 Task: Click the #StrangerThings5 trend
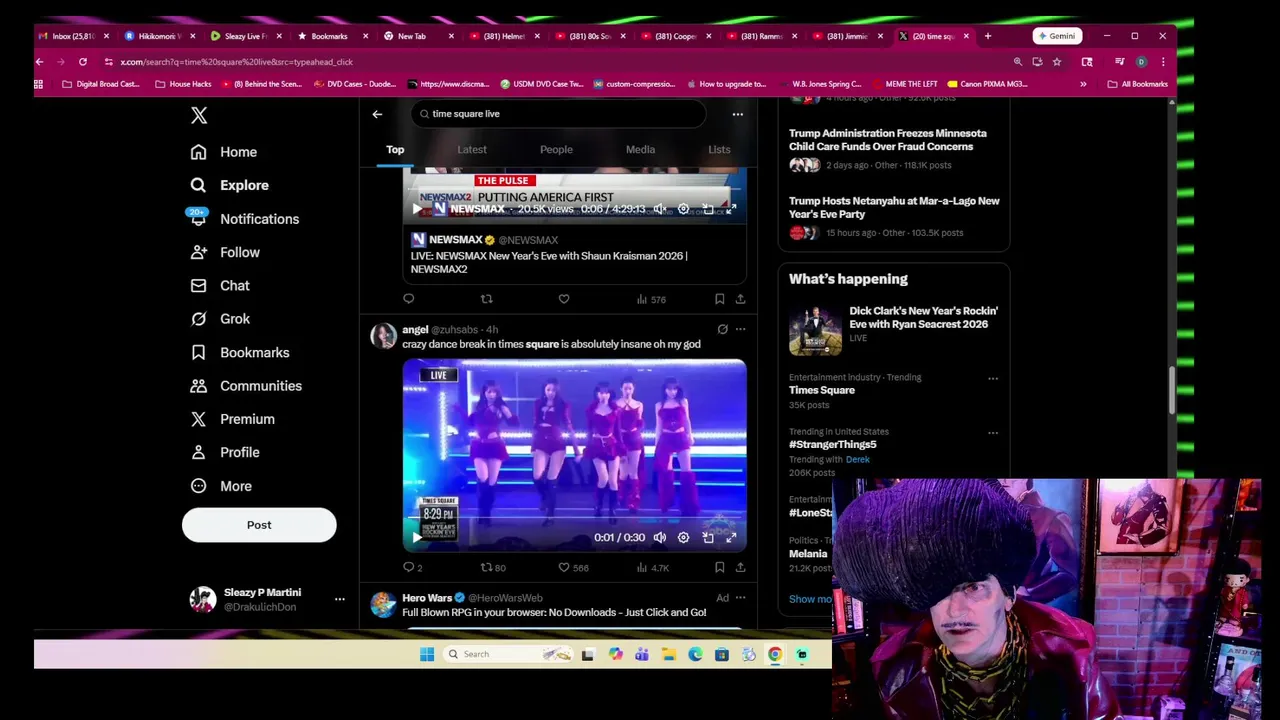click(832, 445)
